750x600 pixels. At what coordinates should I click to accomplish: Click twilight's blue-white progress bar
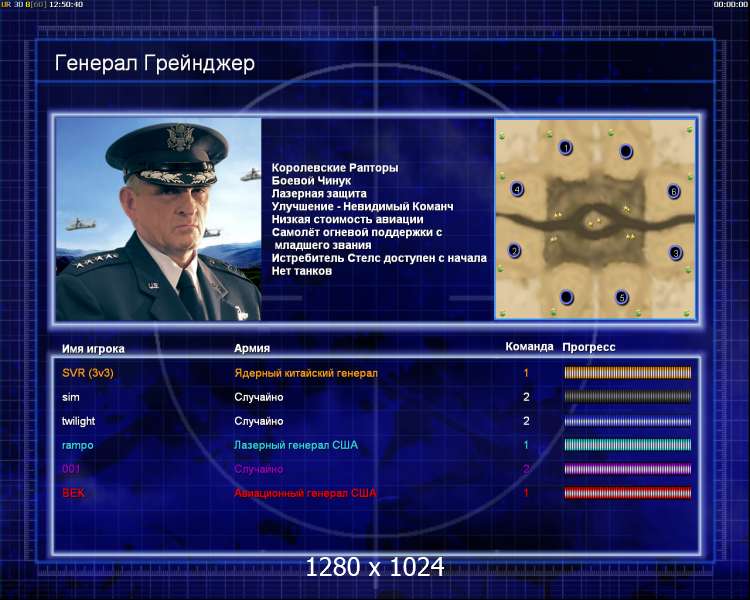[x=628, y=421]
